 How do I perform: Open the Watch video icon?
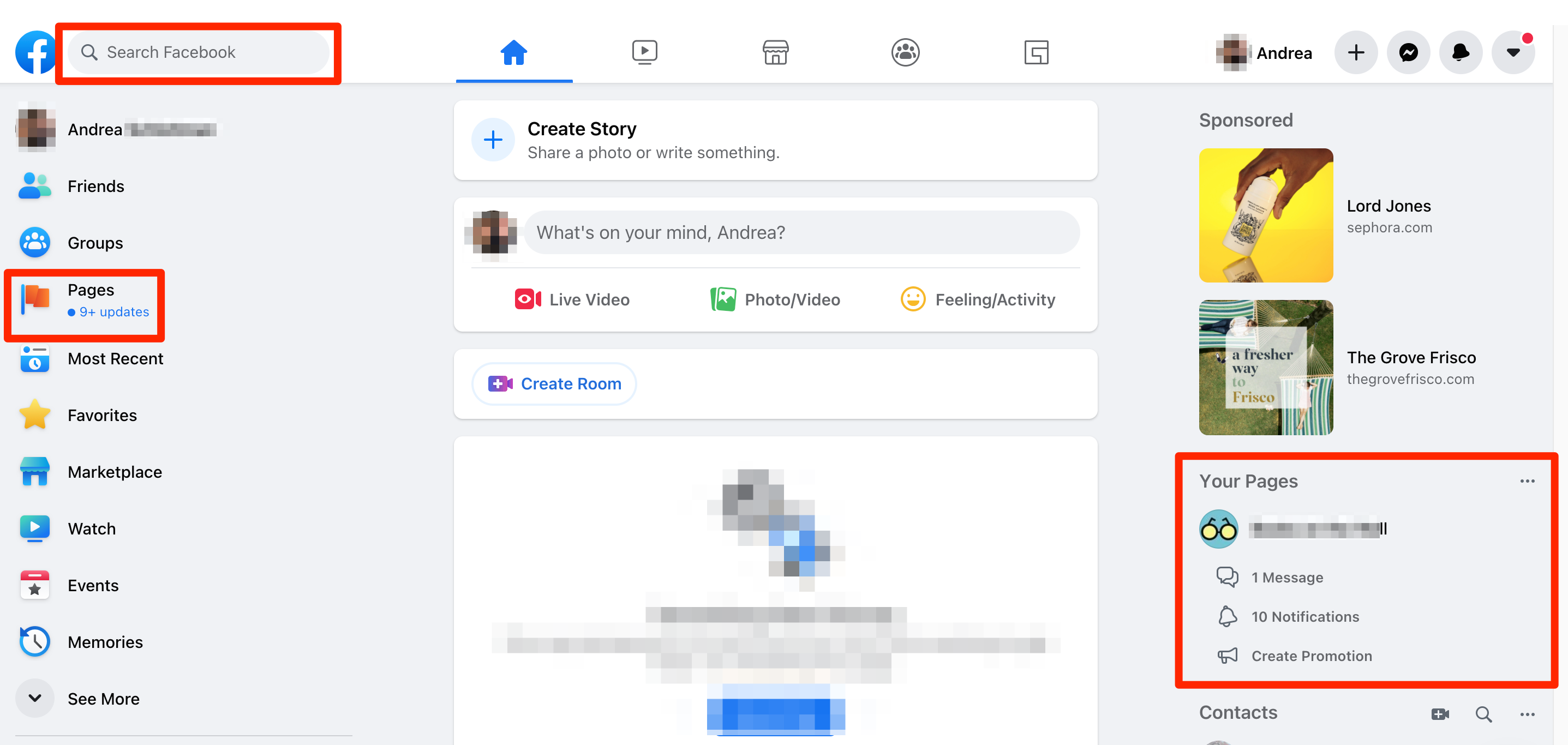point(644,51)
